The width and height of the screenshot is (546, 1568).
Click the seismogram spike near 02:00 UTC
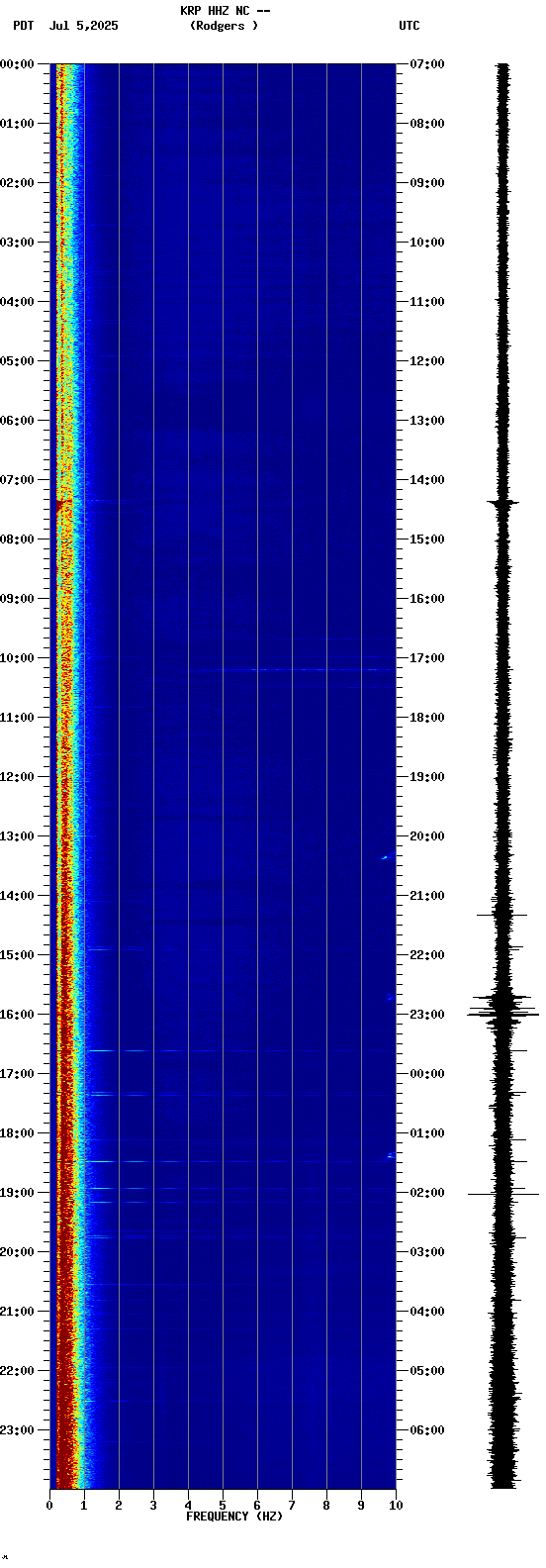503,1194
